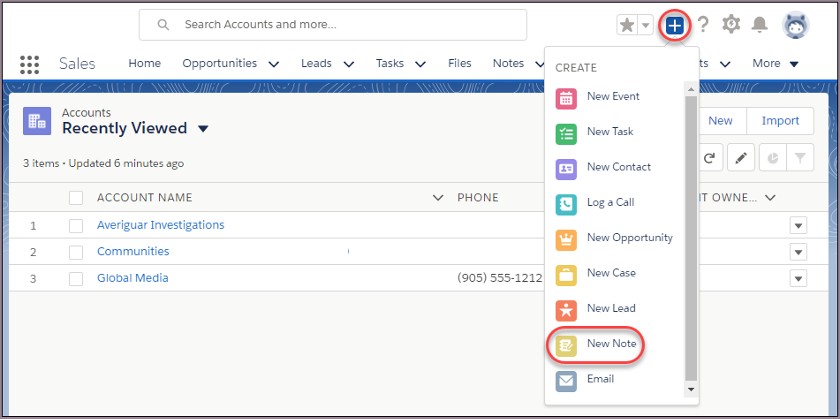Open the Global Media account link

point(132,278)
